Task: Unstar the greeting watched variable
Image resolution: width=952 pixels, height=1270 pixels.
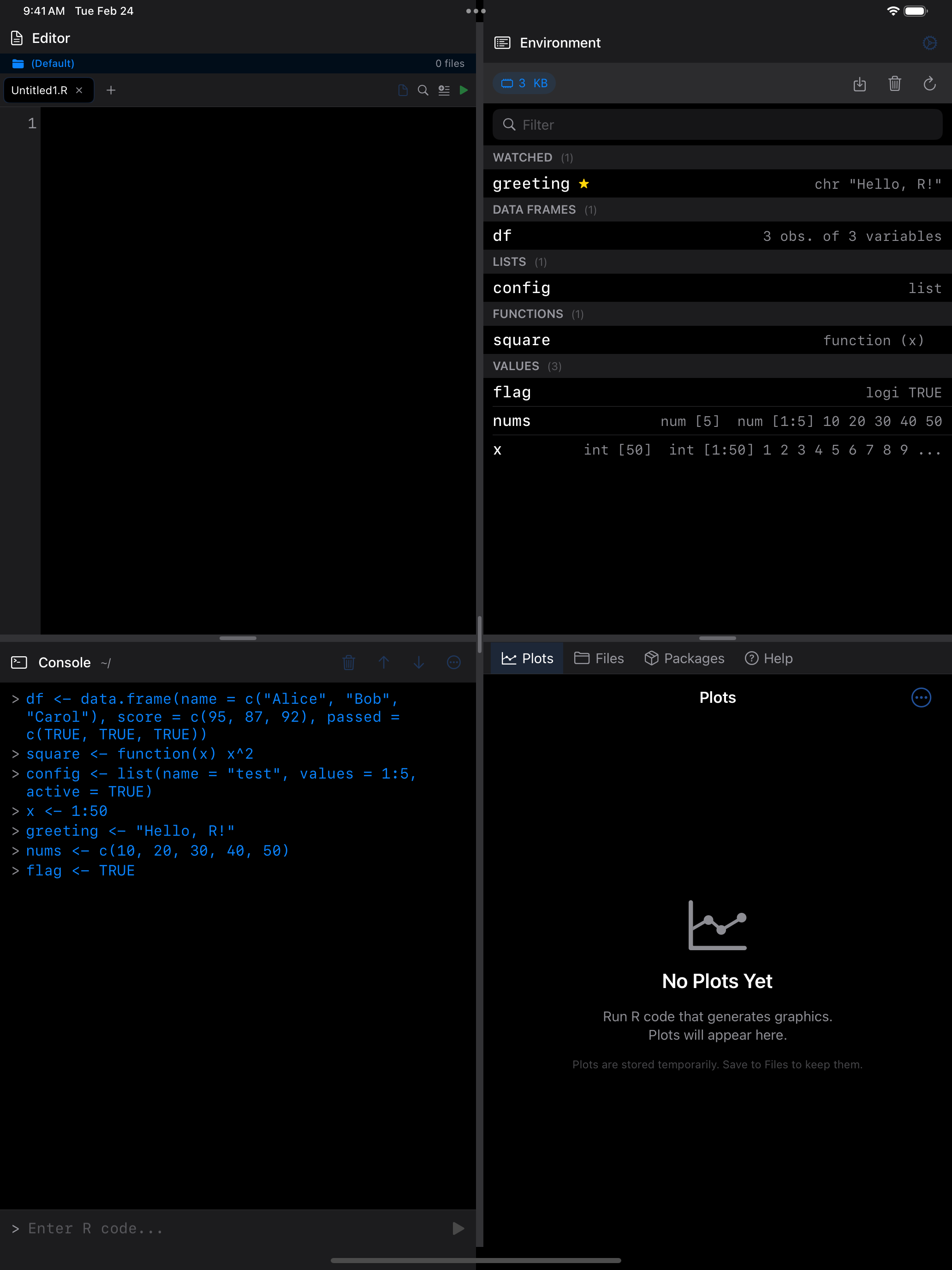Action: 583,184
